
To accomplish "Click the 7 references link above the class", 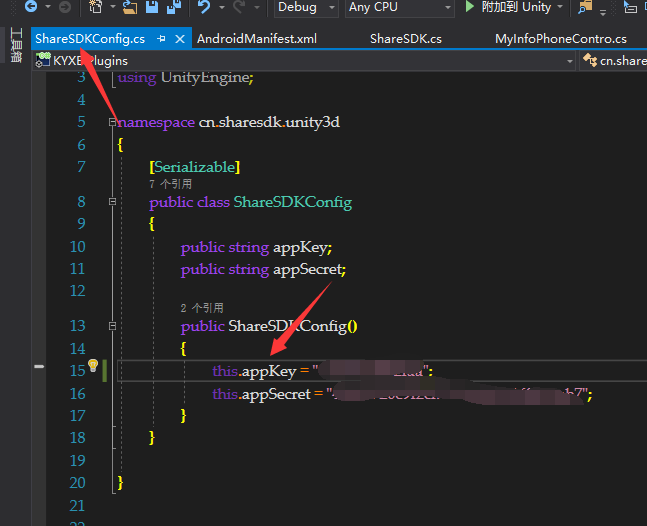I will coord(170,185).
